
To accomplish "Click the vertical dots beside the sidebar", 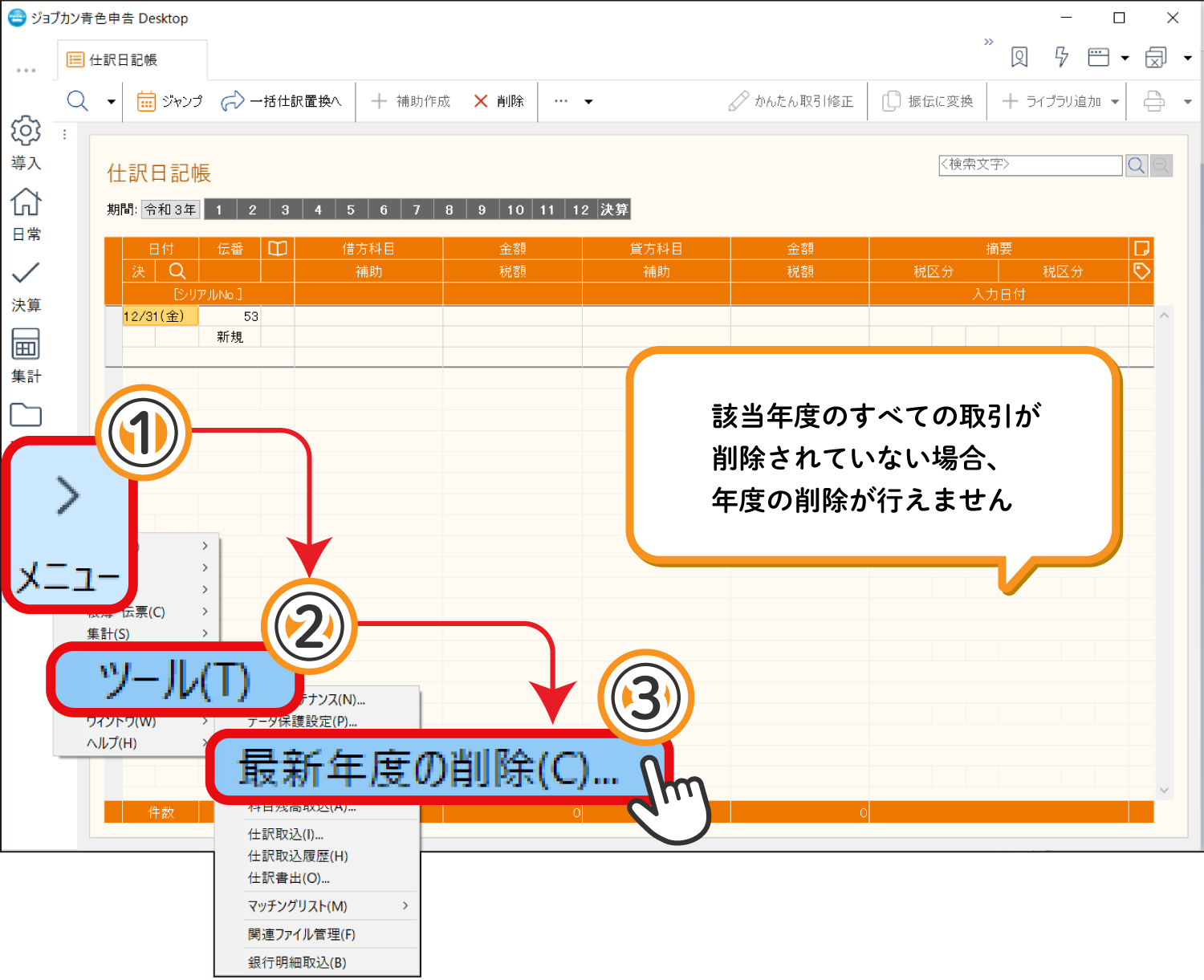I will pyautogui.click(x=64, y=134).
